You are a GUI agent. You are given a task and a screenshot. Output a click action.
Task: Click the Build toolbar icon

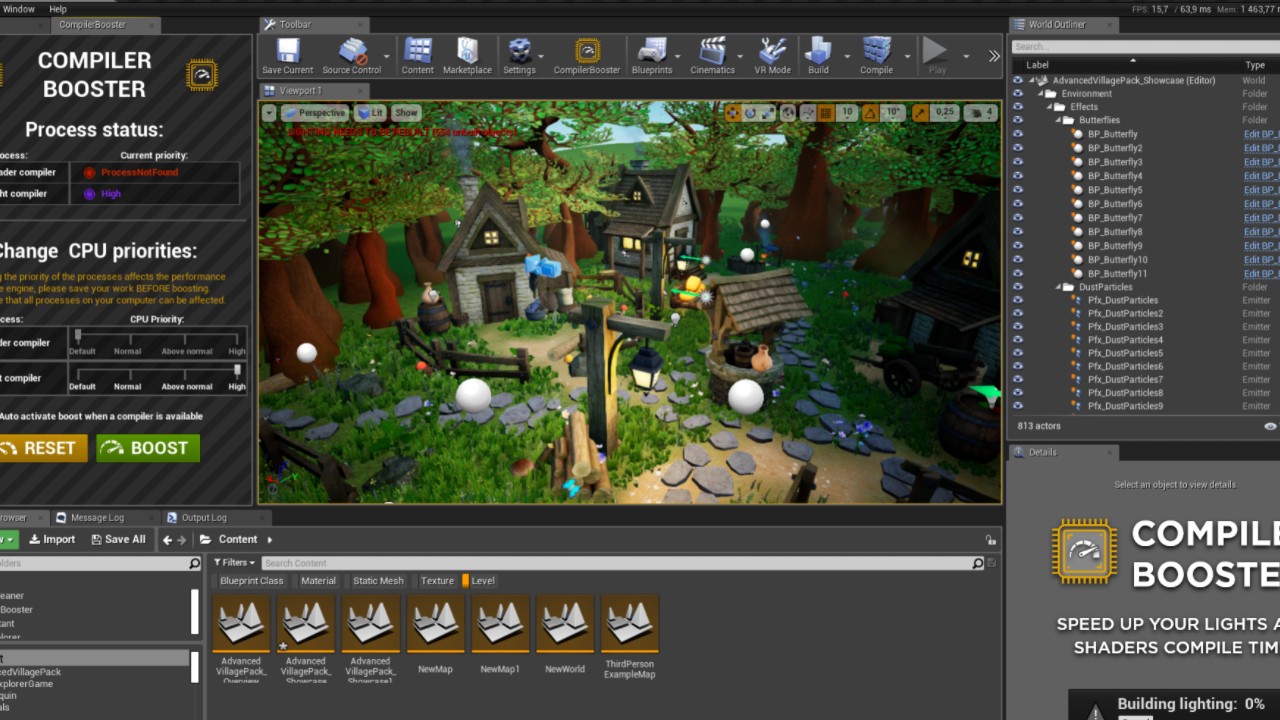[818, 55]
